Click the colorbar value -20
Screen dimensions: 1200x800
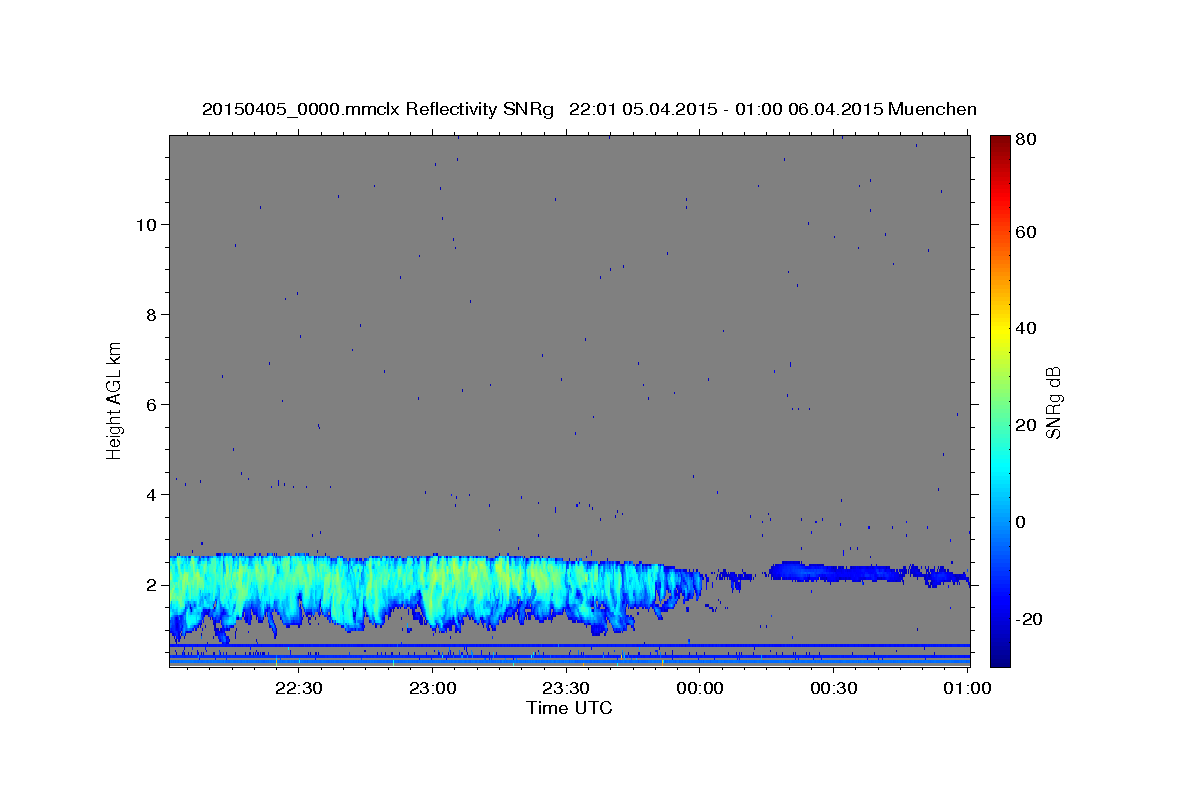tap(1029, 619)
